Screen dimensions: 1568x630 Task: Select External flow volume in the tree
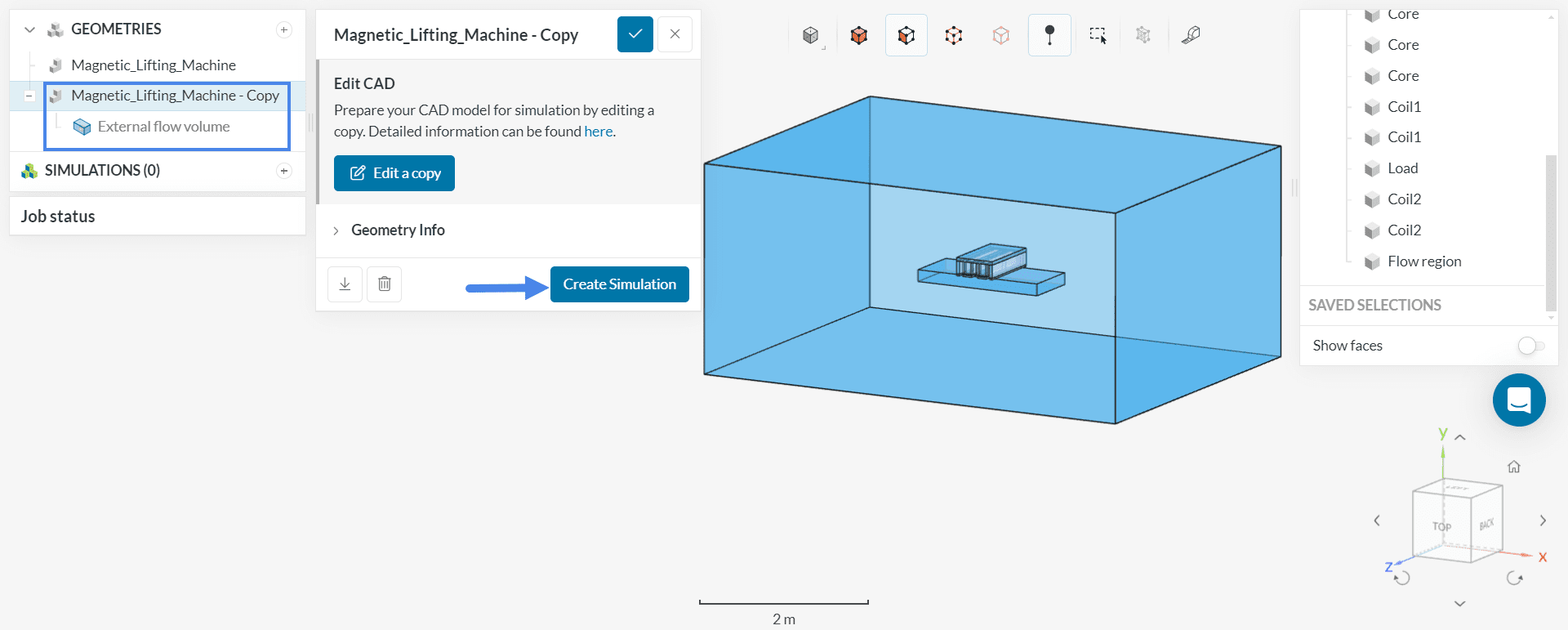click(x=163, y=127)
